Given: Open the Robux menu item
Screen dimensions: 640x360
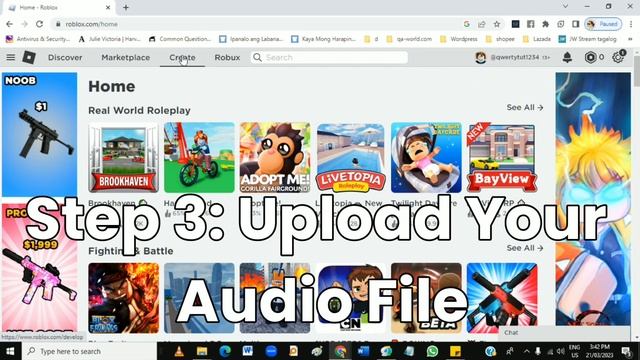Looking at the screenshot, I should pos(227,58).
